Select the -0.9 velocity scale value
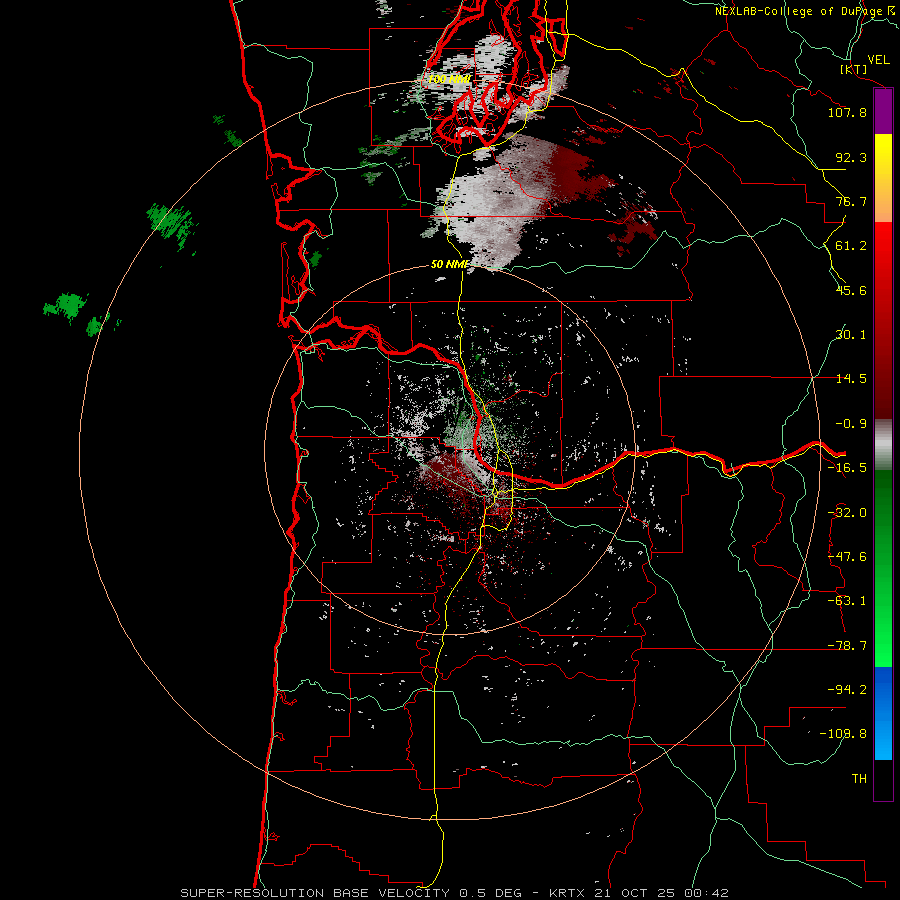The height and width of the screenshot is (900, 900). (x=851, y=424)
